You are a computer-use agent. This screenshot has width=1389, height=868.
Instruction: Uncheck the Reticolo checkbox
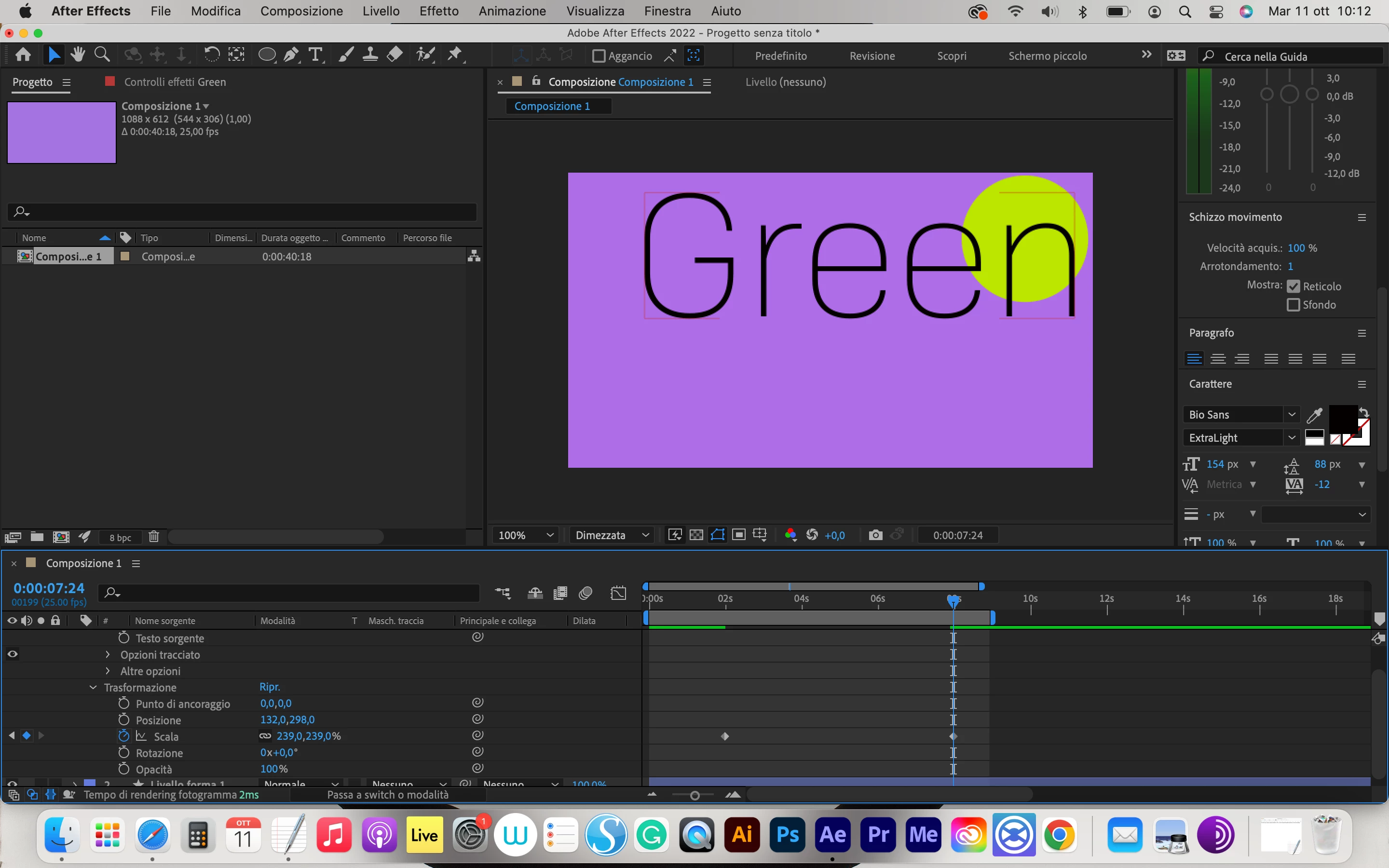(x=1293, y=286)
